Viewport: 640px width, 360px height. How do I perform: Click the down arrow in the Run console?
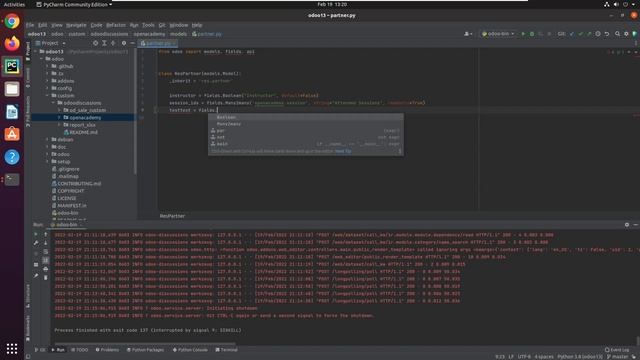pyautogui.click(x=45, y=243)
